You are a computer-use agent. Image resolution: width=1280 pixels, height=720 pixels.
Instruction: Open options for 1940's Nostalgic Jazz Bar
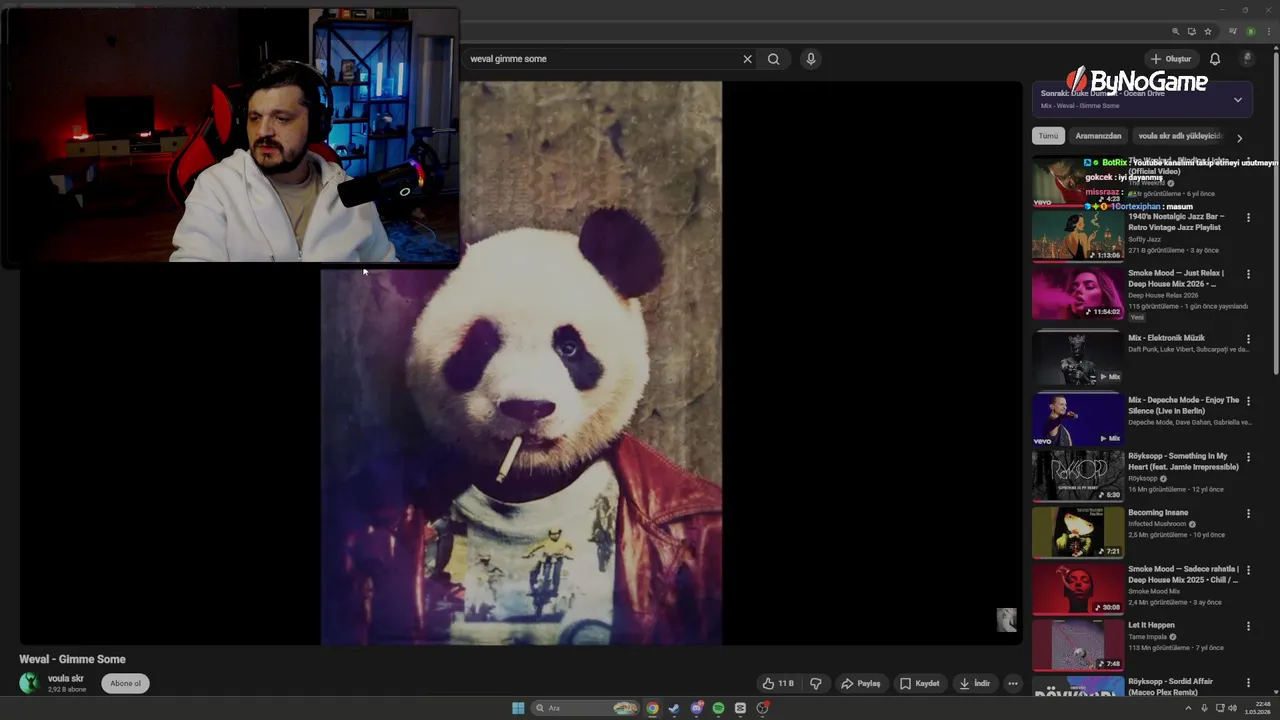pyautogui.click(x=1248, y=217)
